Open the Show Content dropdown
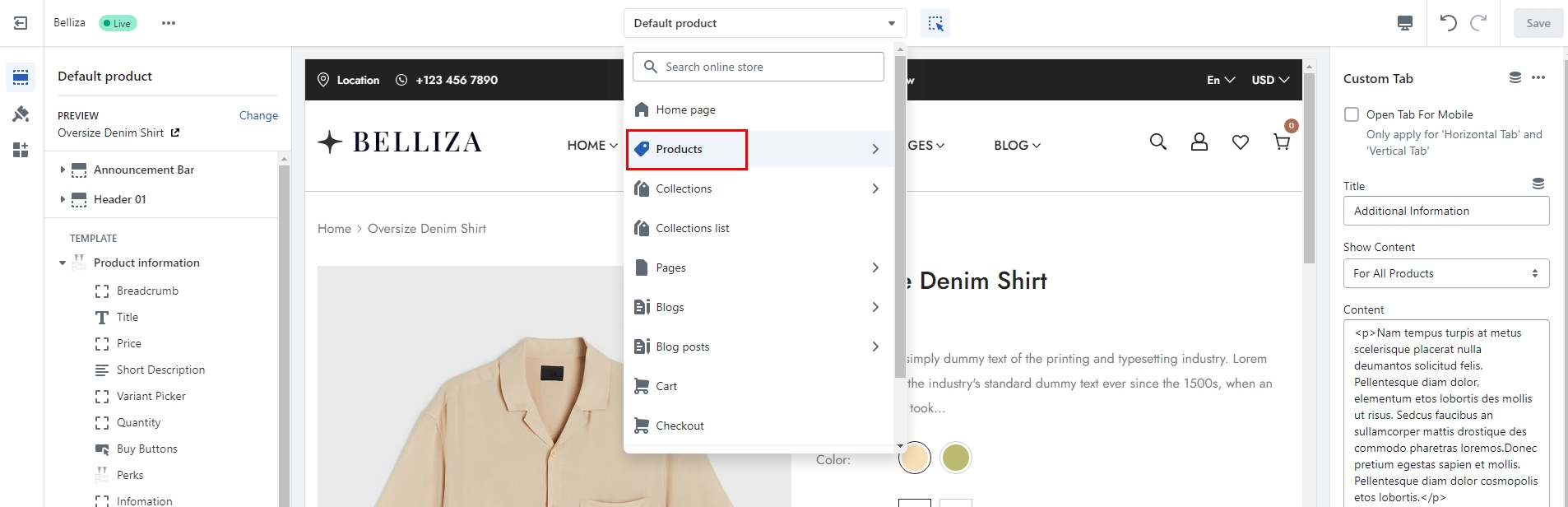This screenshot has height=507, width=1568. 1445,273
